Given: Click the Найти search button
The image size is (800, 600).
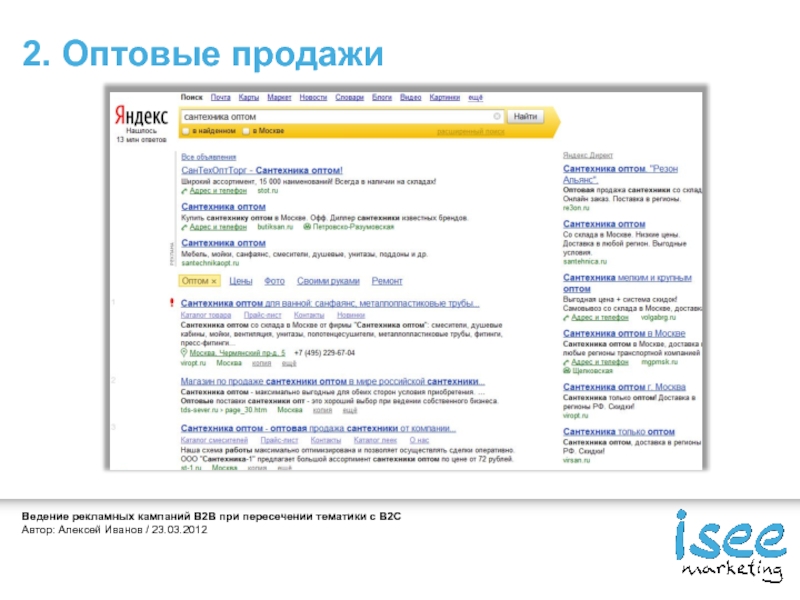Looking at the screenshot, I should click(x=526, y=116).
